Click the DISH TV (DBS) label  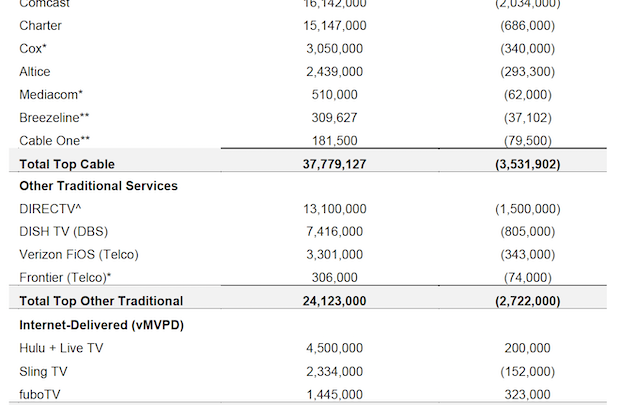pos(65,232)
